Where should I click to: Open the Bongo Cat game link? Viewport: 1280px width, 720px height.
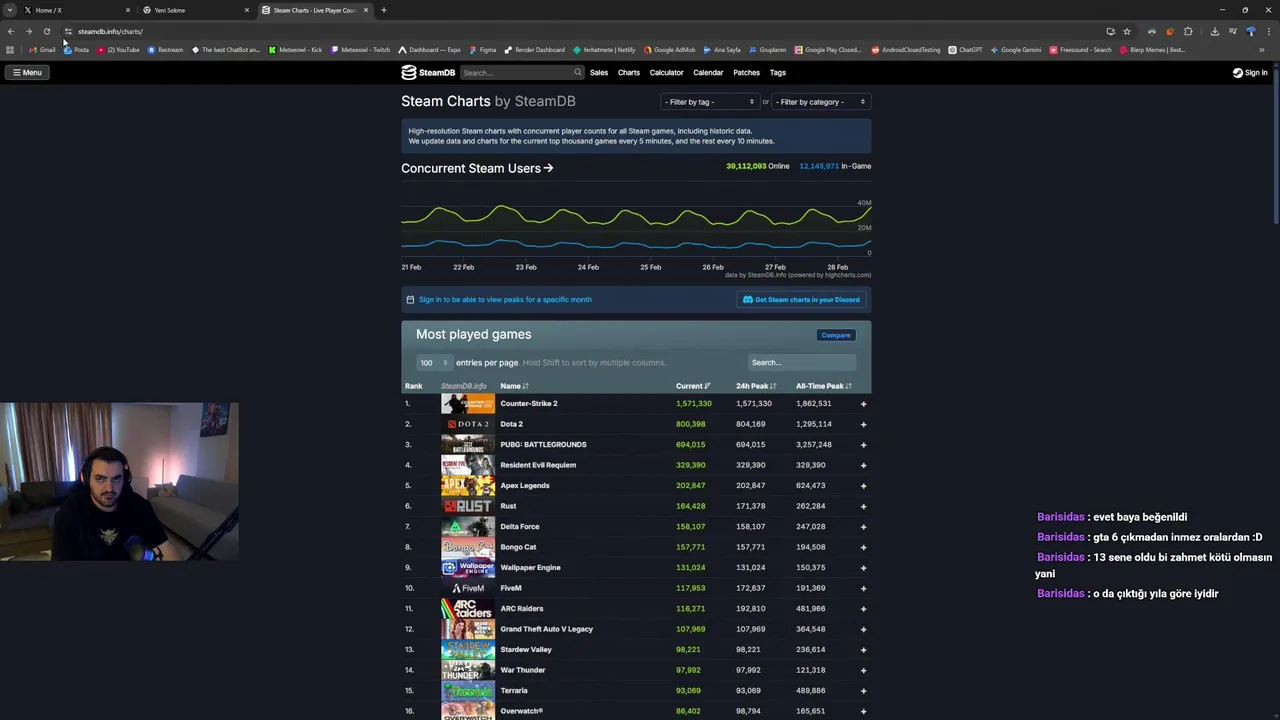[x=518, y=547]
